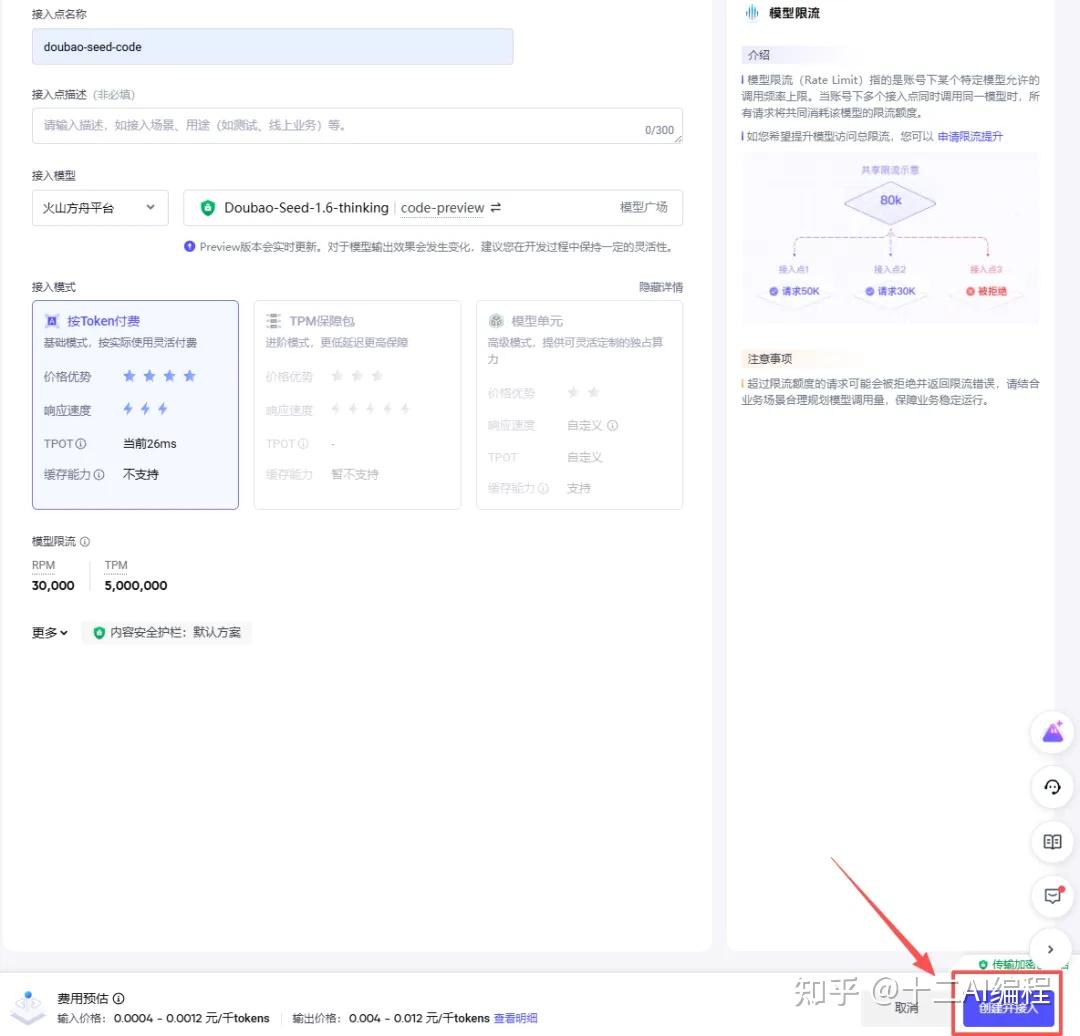The width and height of the screenshot is (1080, 1036).
Task: Click the 0/300 character counter
Action: [x=659, y=130]
